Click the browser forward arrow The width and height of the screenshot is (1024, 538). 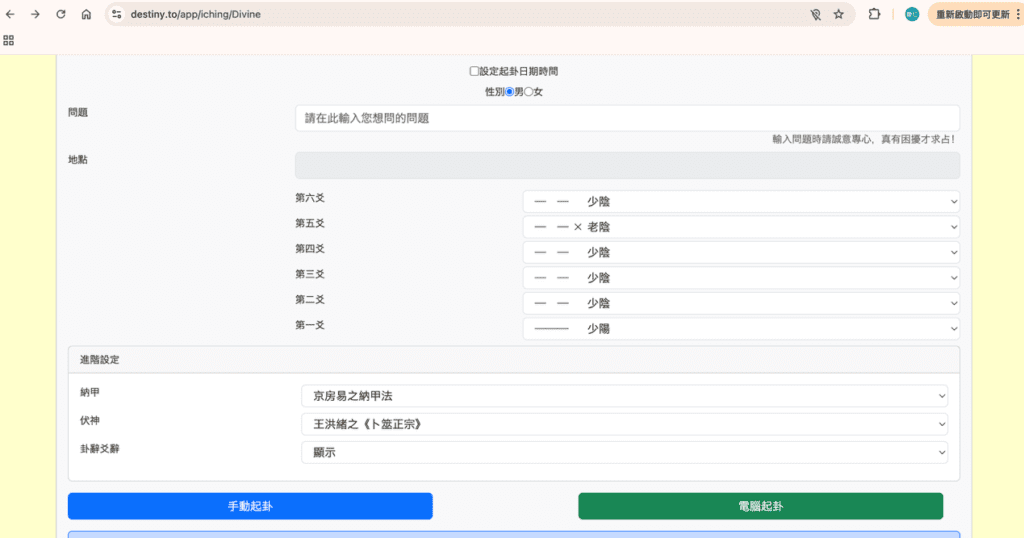click(x=35, y=15)
